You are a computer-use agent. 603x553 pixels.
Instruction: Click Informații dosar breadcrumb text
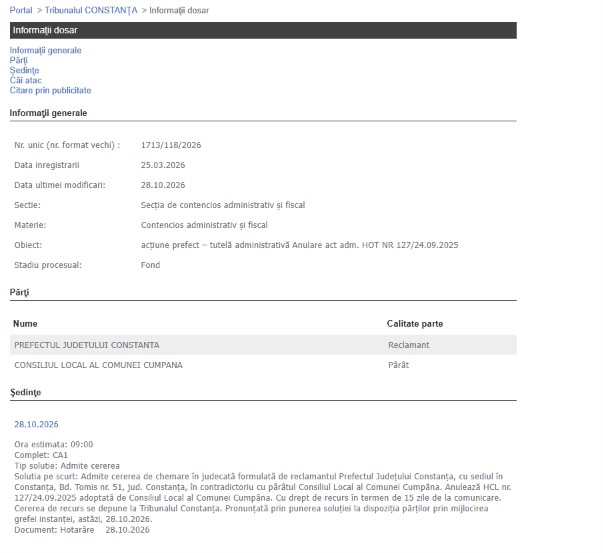(x=179, y=10)
